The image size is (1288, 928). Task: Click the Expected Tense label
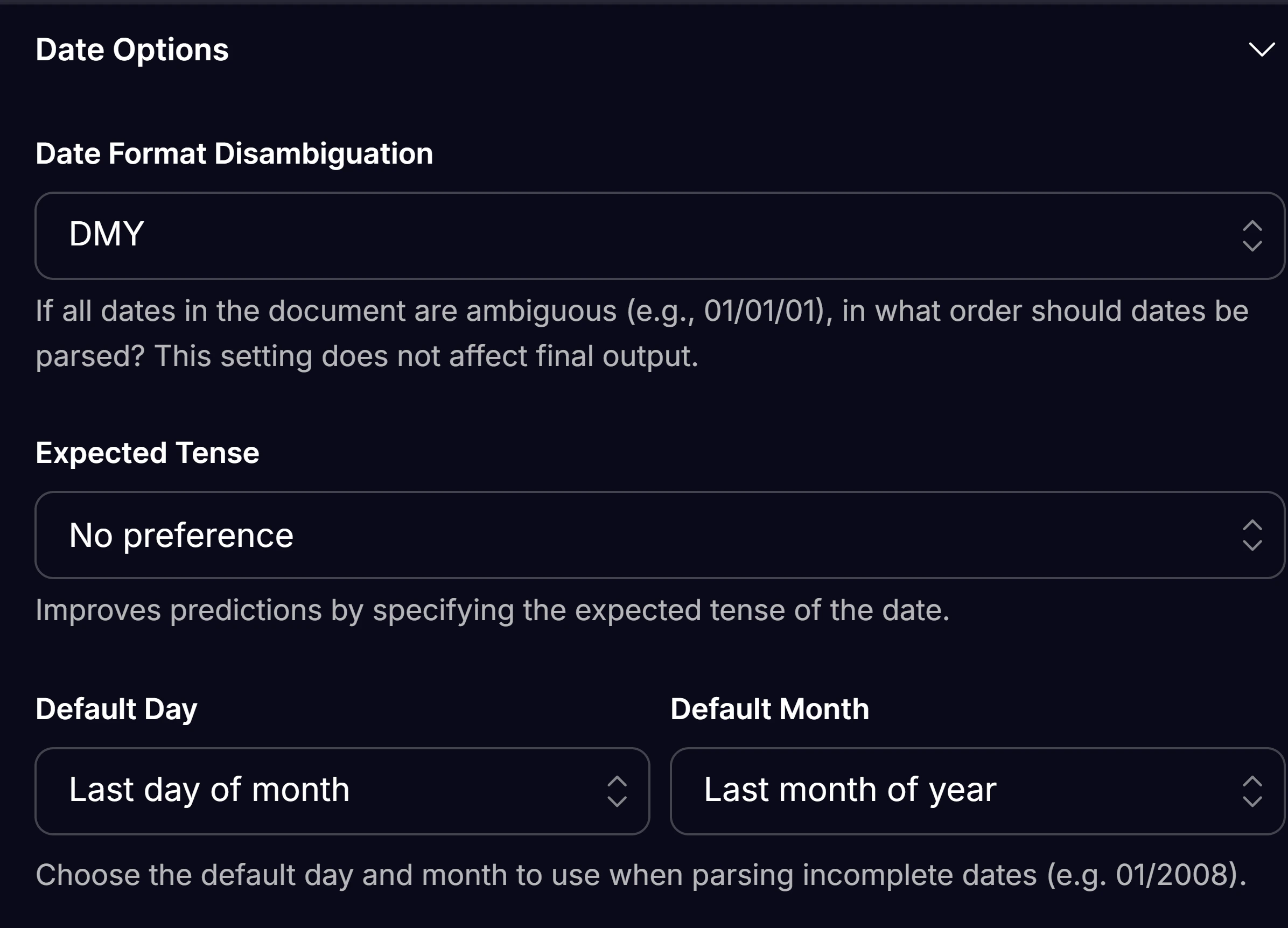[x=146, y=452]
